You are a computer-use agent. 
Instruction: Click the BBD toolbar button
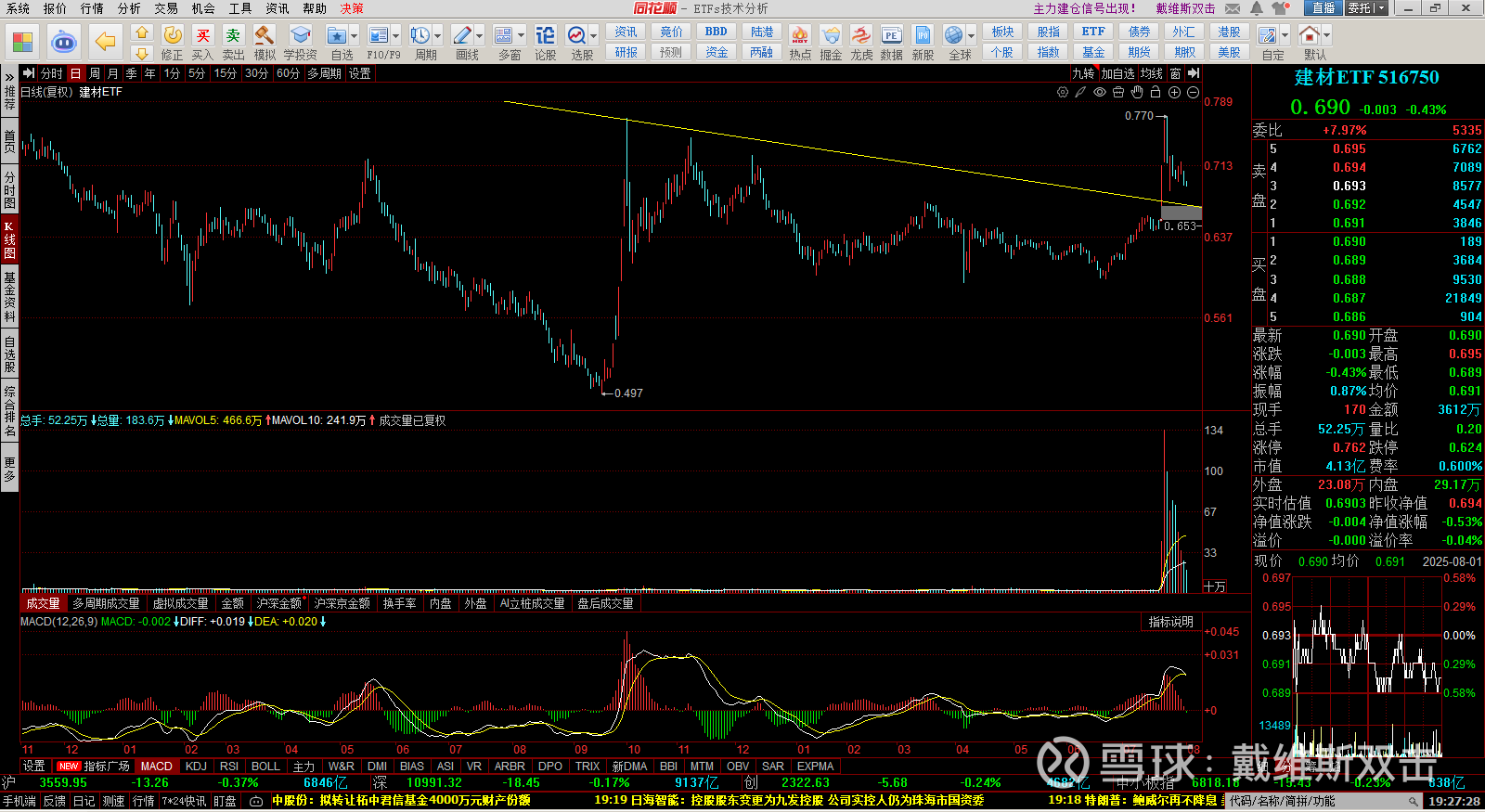[717, 32]
